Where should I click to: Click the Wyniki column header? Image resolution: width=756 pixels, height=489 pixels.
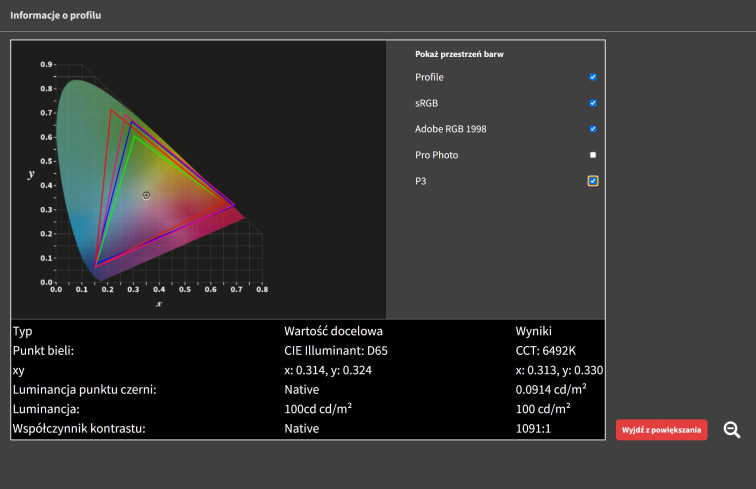534,331
